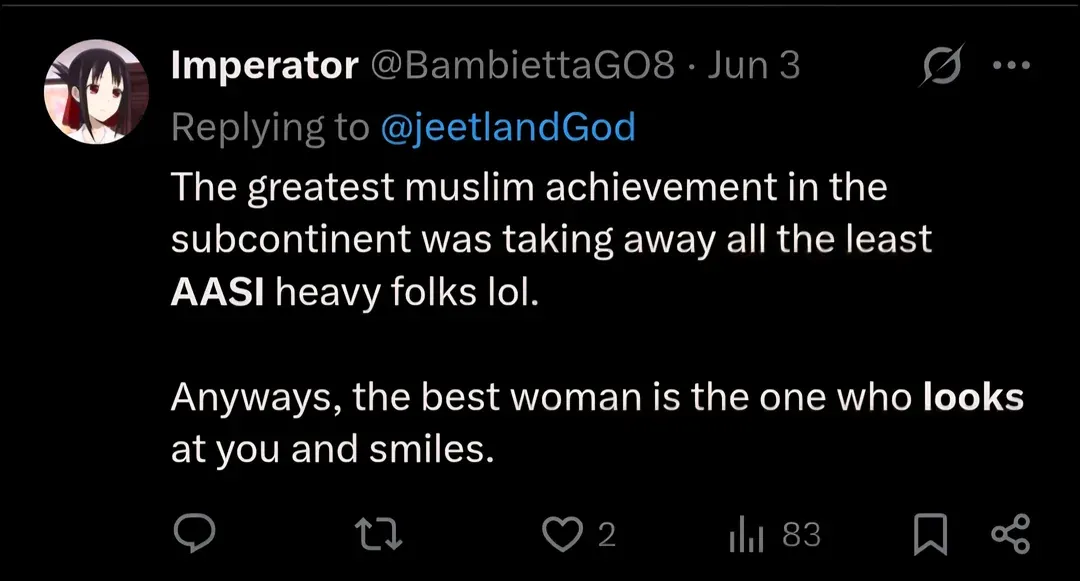The height and width of the screenshot is (581, 1080).
Task: Like the tweet with the heart icon
Action: tap(561, 535)
